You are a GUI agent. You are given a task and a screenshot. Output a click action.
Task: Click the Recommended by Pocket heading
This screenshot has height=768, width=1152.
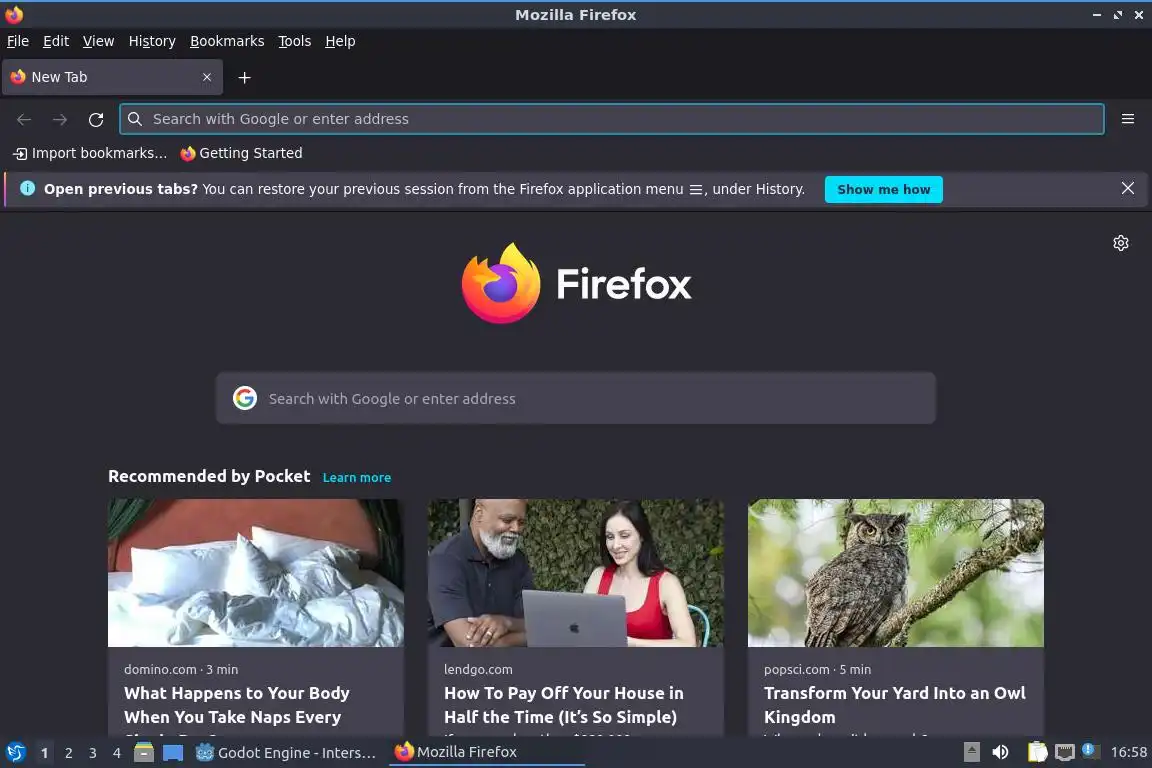click(x=209, y=476)
